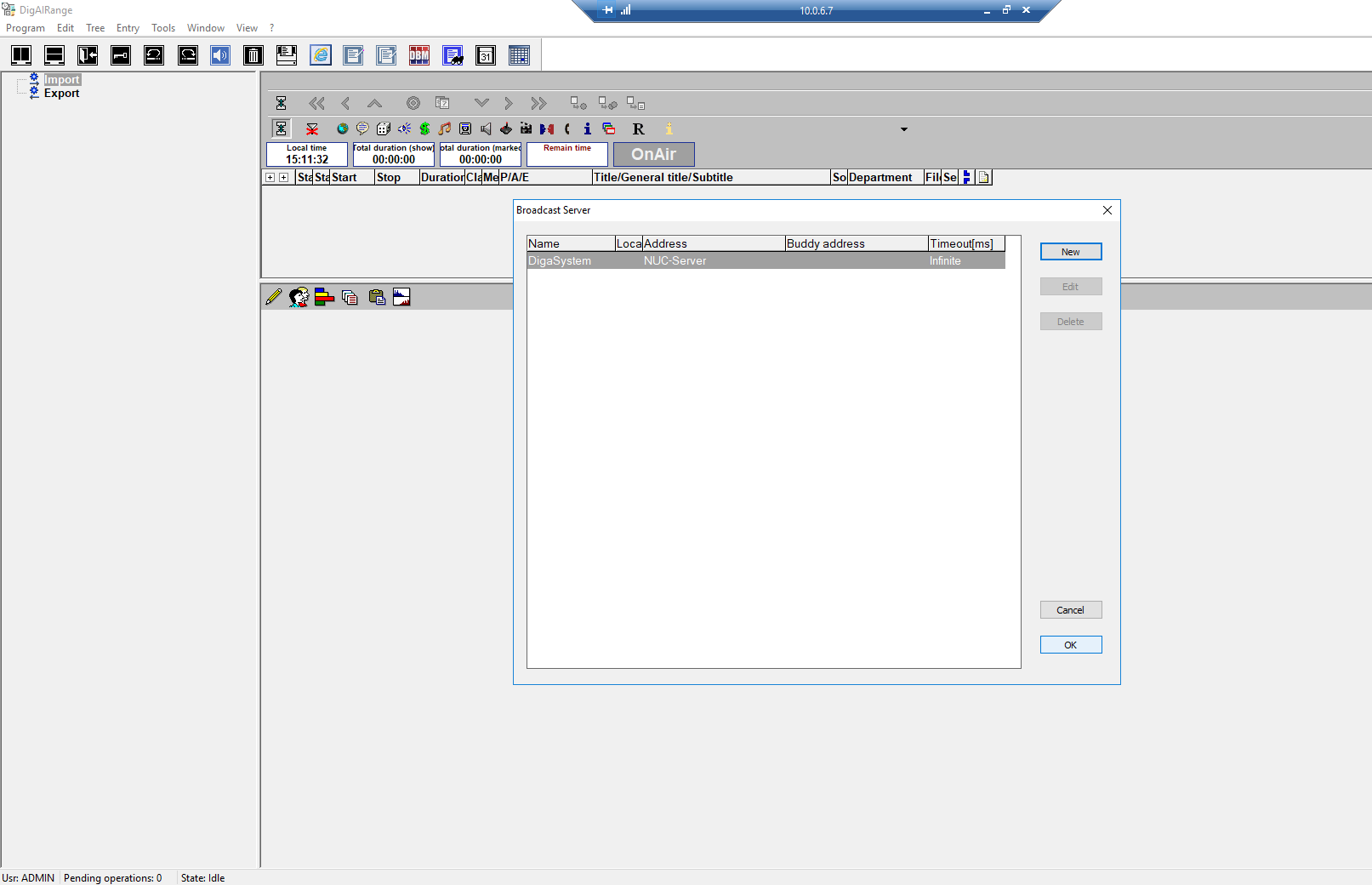Toggle the globe filter icon
This screenshot has width=1372, height=885.
[342, 128]
